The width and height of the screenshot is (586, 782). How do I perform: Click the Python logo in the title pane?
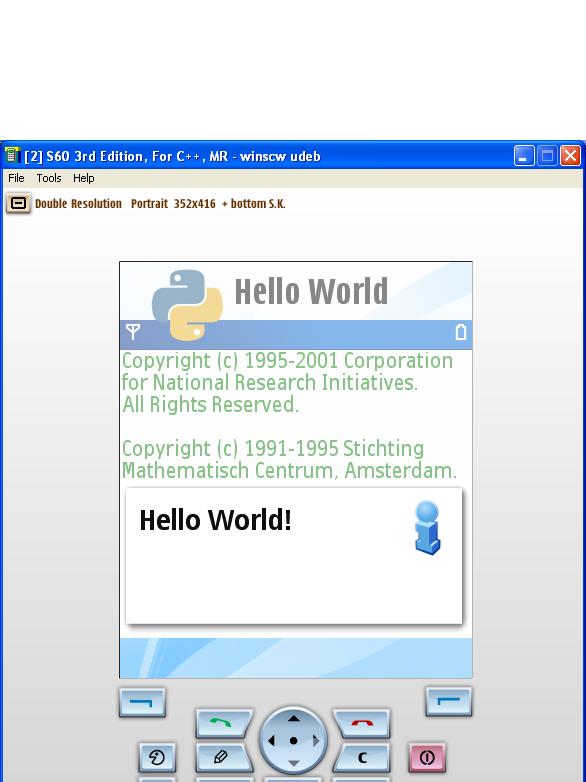click(187, 305)
